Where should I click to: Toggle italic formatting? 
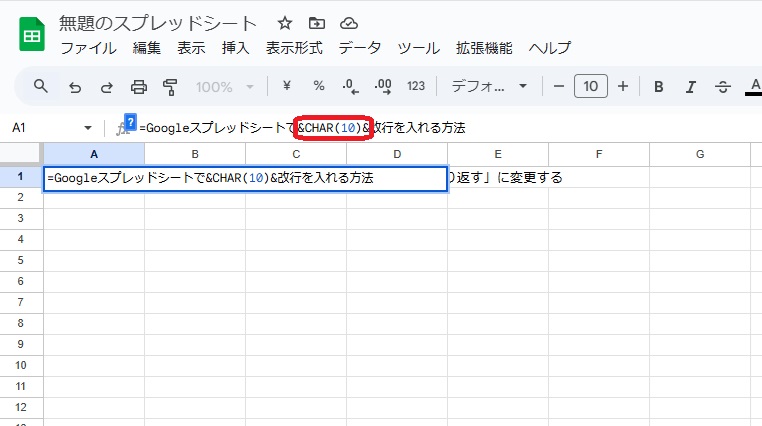[691, 87]
